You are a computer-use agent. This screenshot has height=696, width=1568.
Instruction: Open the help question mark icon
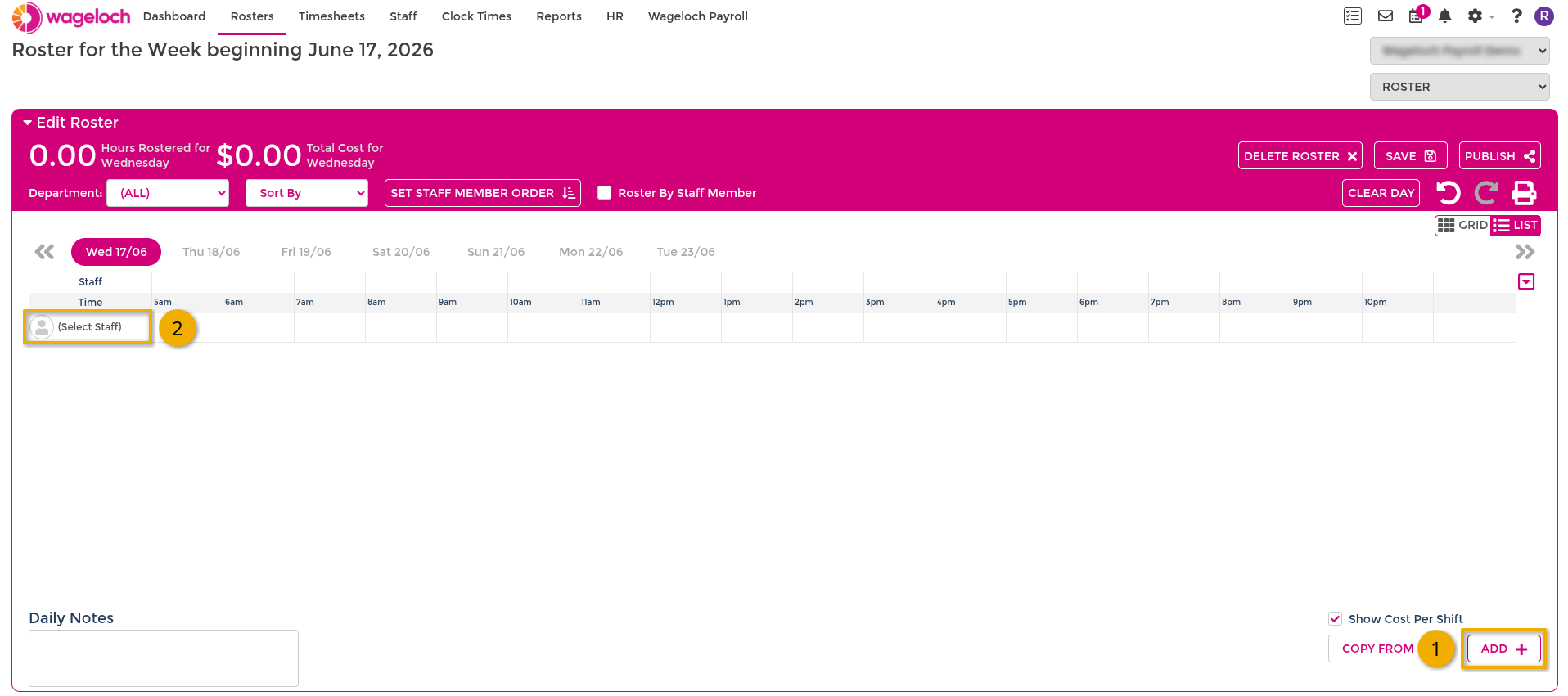[1516, 16]
